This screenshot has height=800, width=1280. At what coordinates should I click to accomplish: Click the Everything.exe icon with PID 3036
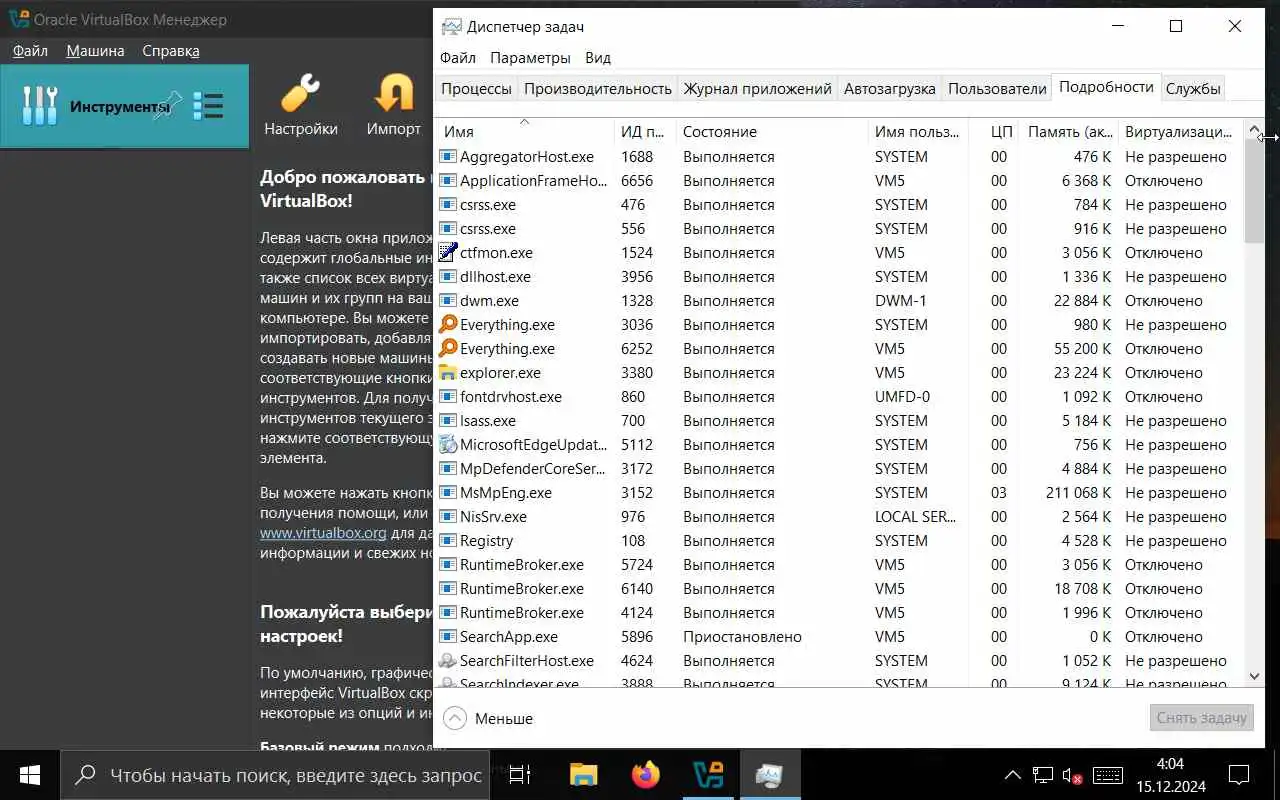(448, 324)
